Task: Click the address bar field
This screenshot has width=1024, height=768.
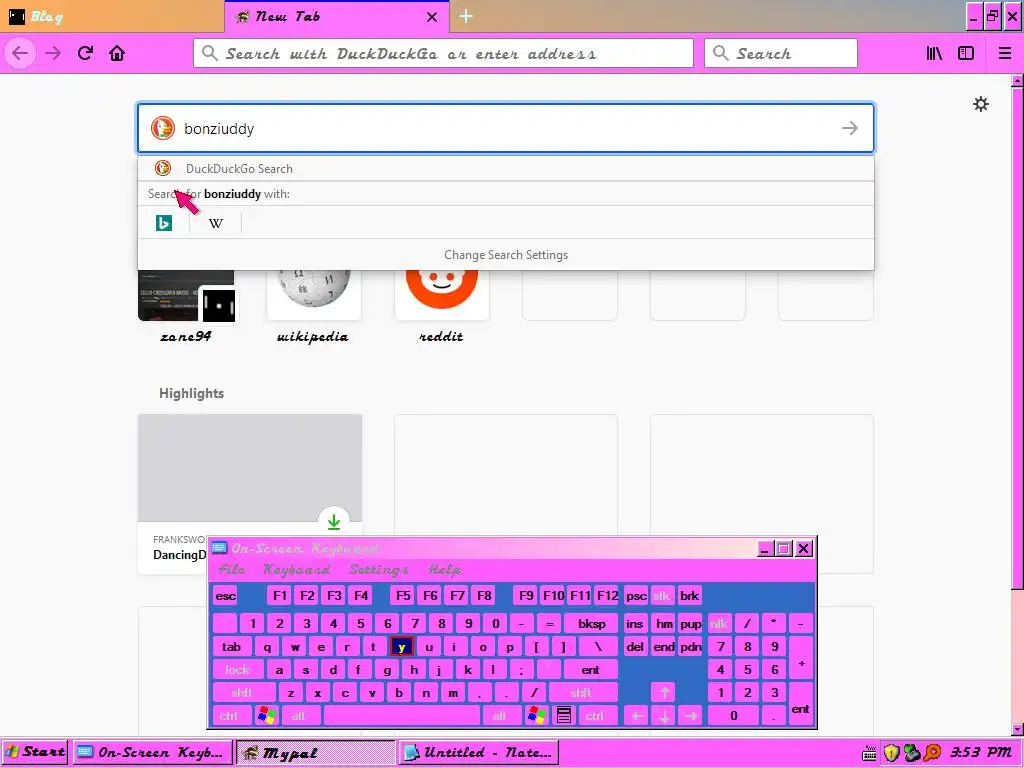Action: click(443, 53)
